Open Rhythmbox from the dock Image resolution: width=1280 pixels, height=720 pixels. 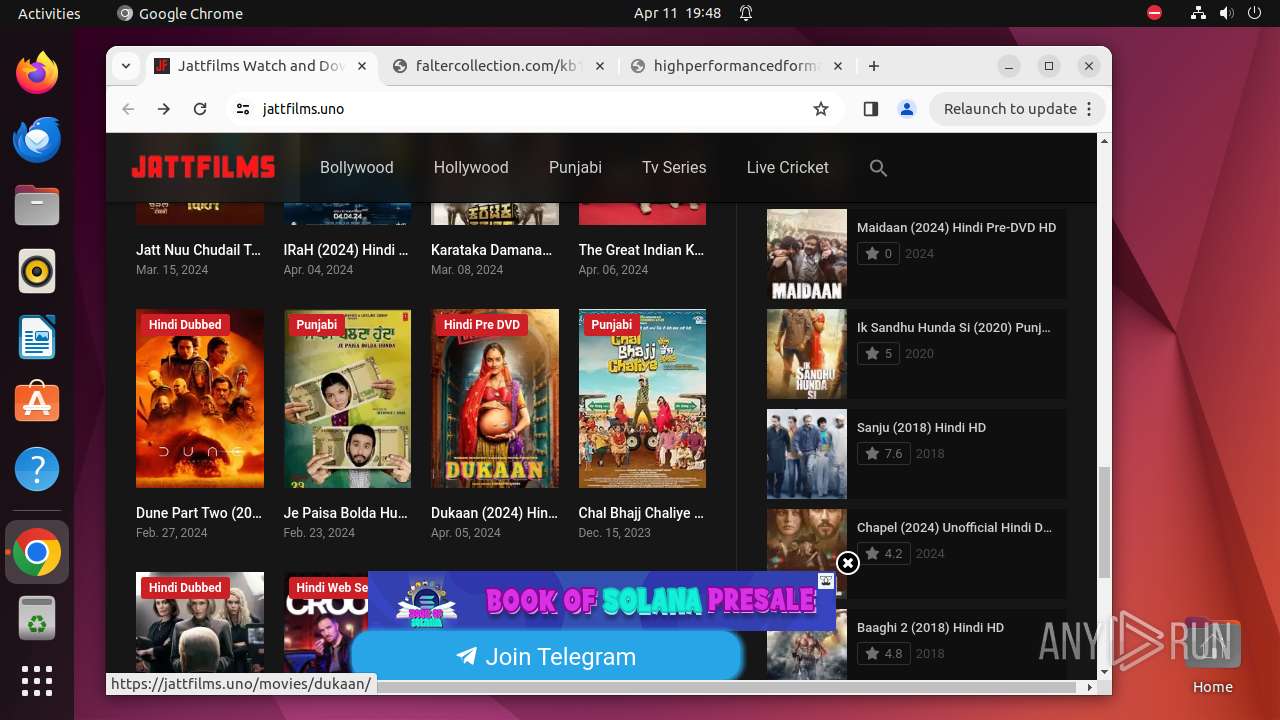point(37,272)
